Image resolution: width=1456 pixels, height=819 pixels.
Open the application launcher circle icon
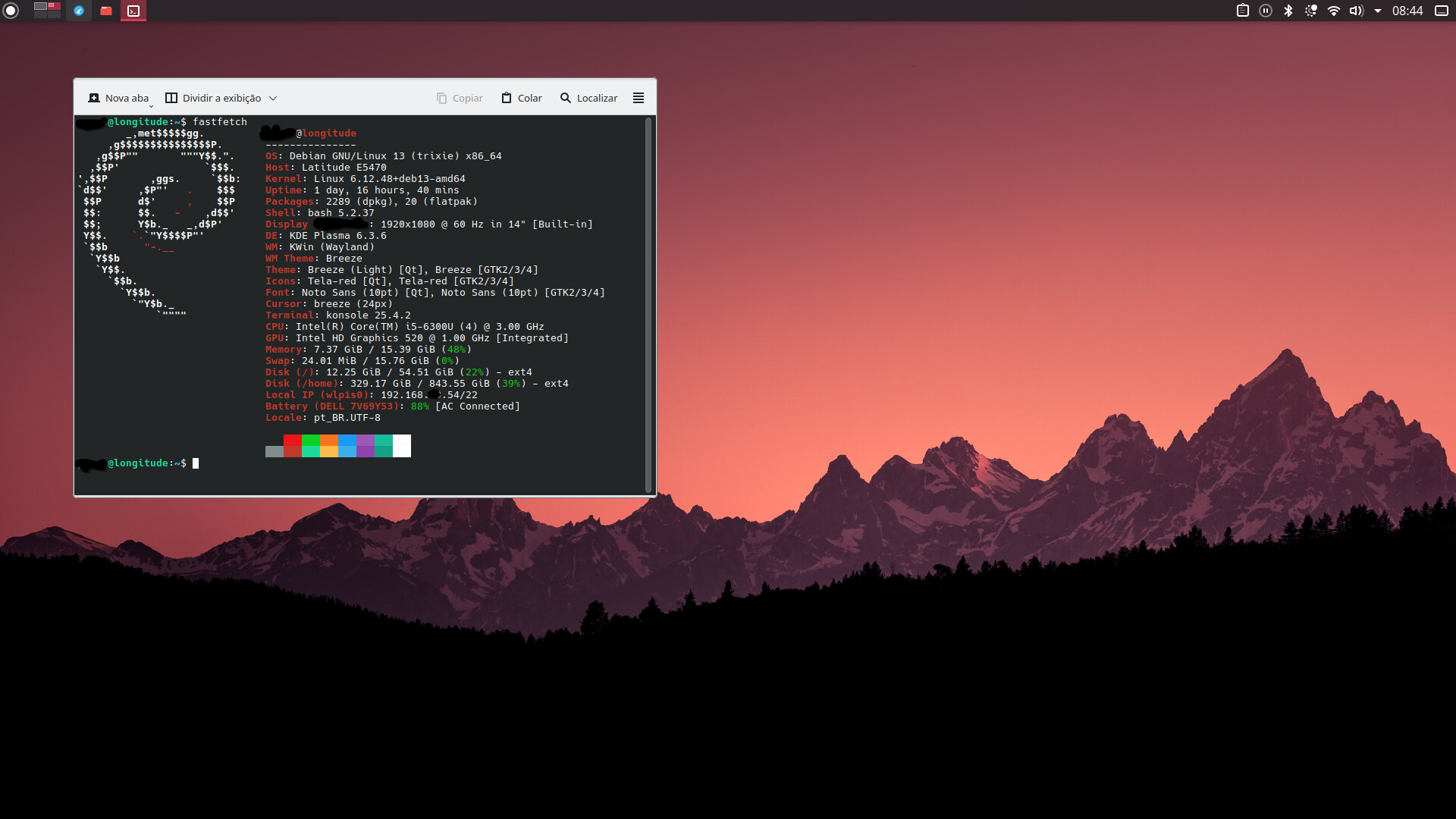click(x=11, y=11)
